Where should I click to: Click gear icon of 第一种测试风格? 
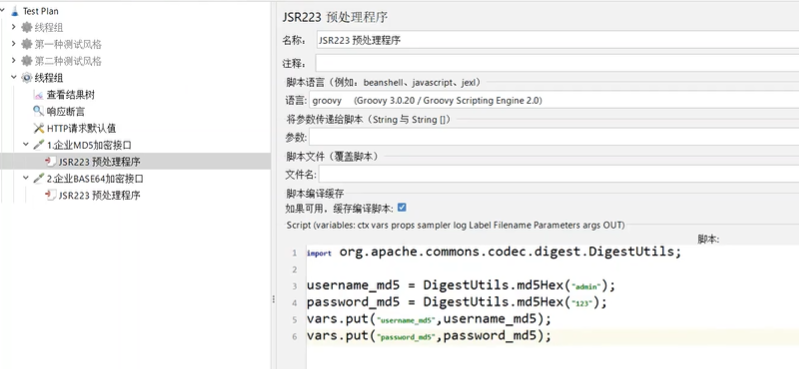click(26, 44)
